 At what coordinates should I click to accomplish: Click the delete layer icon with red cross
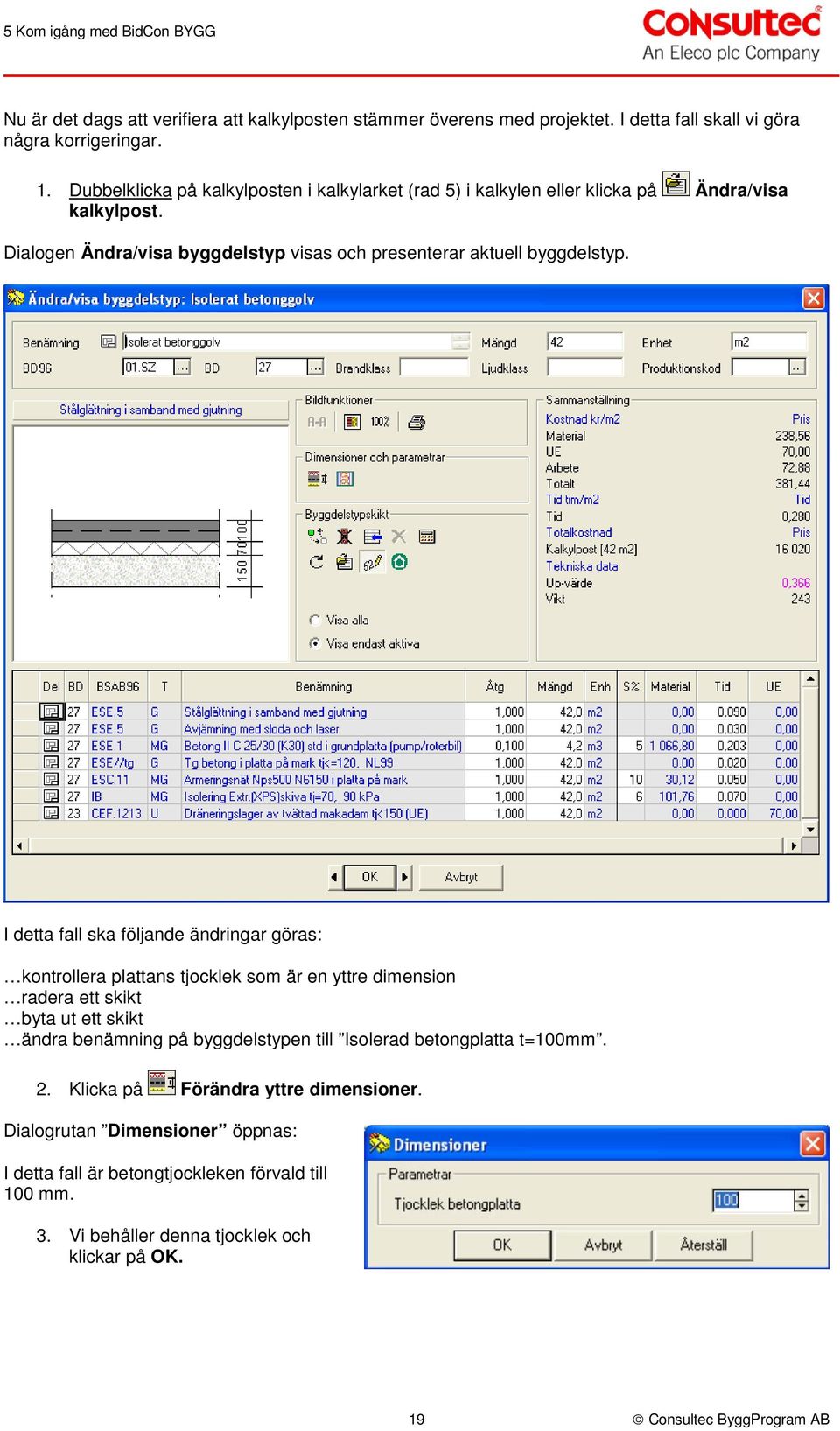pyautogui.click(x=345, y=537)
